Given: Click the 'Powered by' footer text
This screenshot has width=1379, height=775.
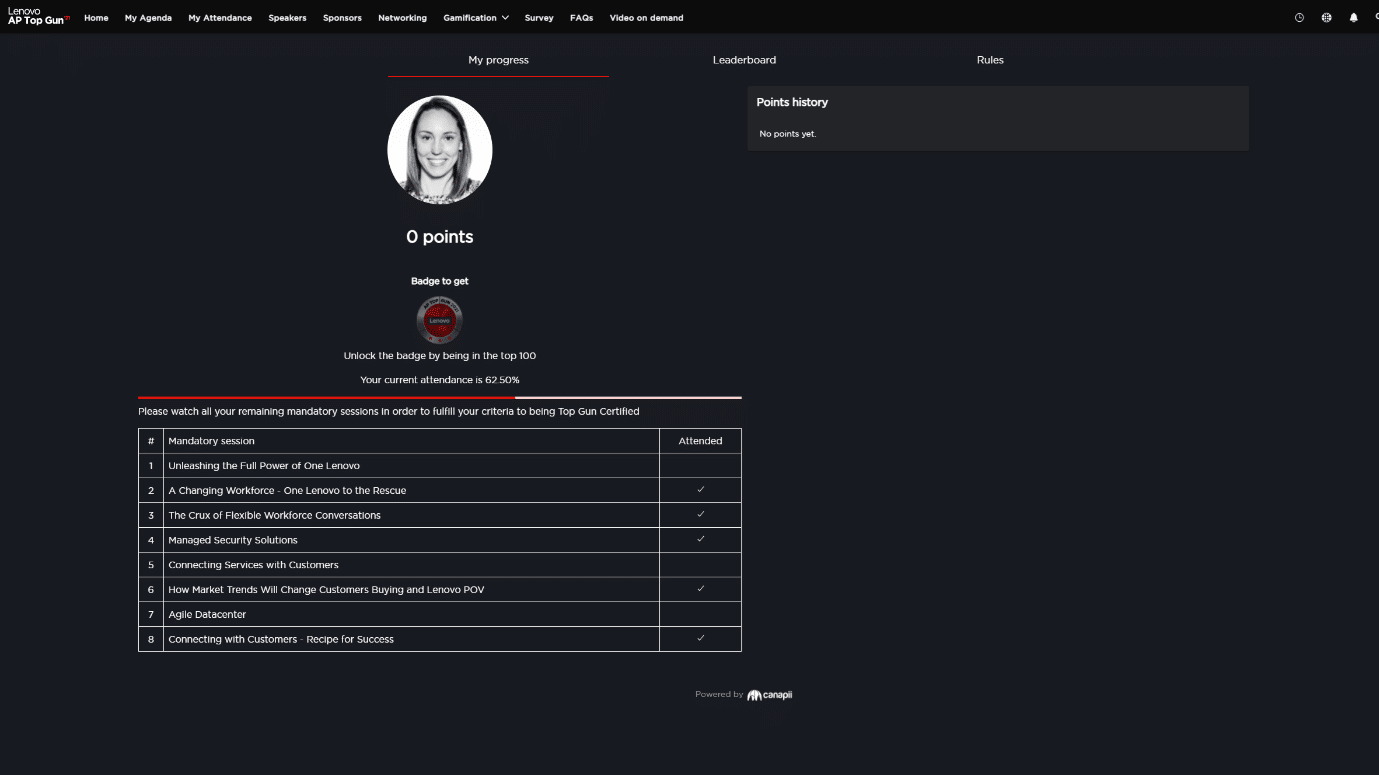Looking at the screenshot, I should click(x=719, y=695).
